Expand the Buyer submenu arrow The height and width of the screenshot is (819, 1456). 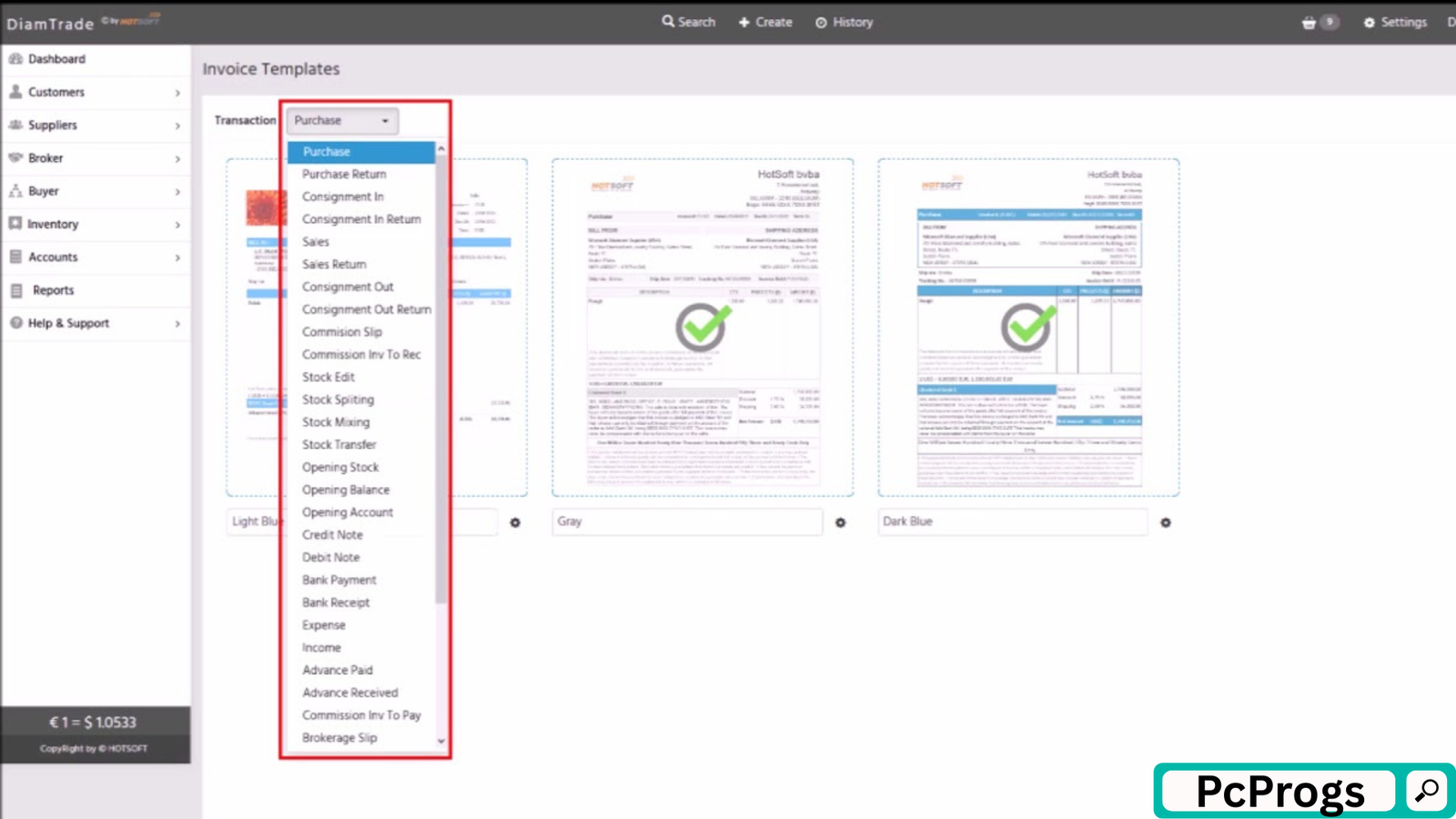point(177,192)
